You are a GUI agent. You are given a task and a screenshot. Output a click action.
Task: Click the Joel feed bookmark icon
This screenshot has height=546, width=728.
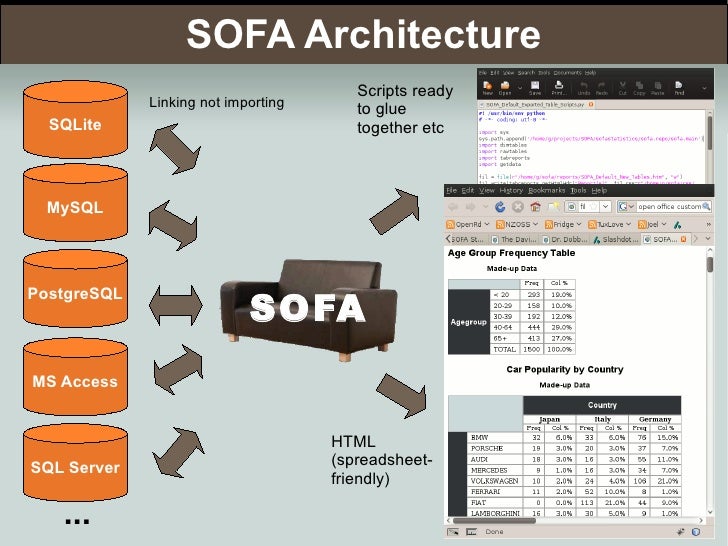(642, 225)
